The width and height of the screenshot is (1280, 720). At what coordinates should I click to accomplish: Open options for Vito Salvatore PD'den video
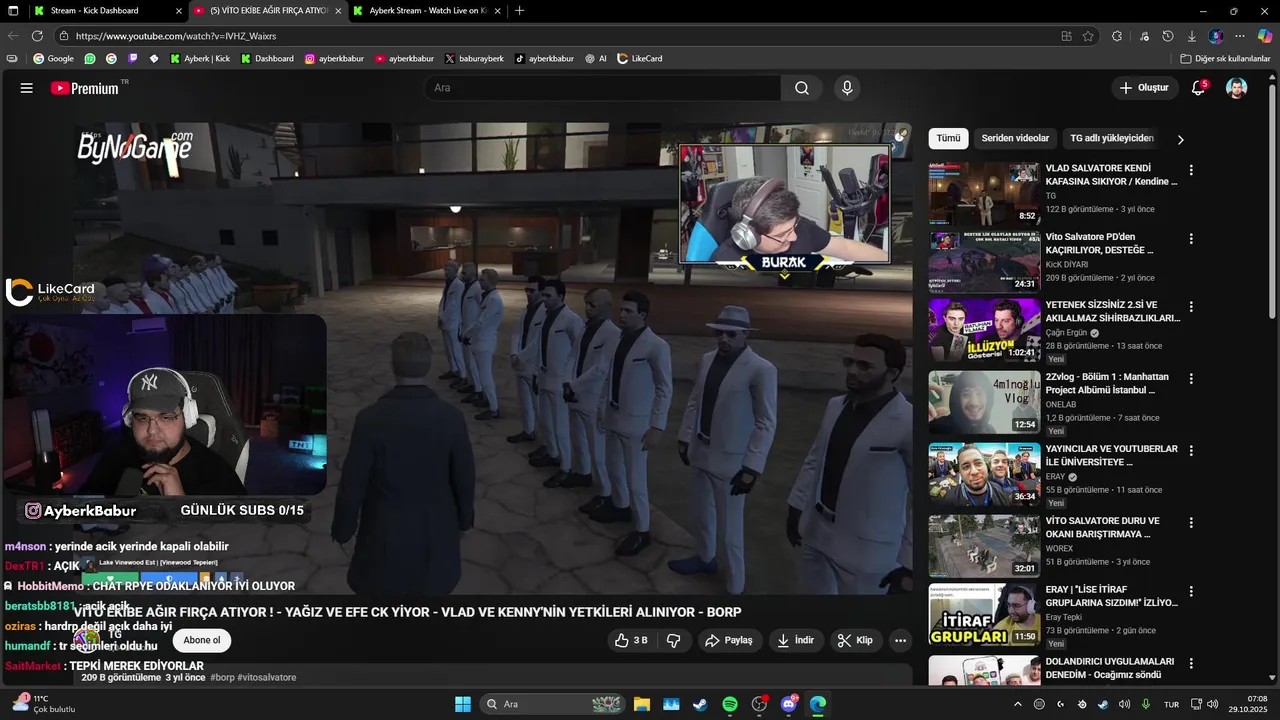pyautogui.click(x=1190, y=239)
